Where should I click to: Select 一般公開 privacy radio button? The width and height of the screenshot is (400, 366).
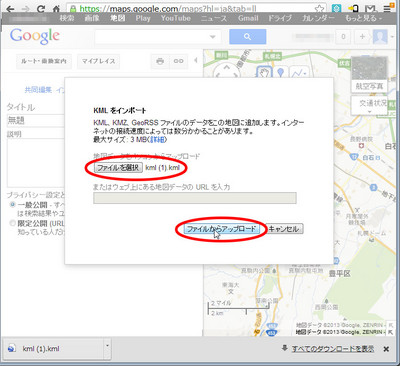click(x=13, y=204)
